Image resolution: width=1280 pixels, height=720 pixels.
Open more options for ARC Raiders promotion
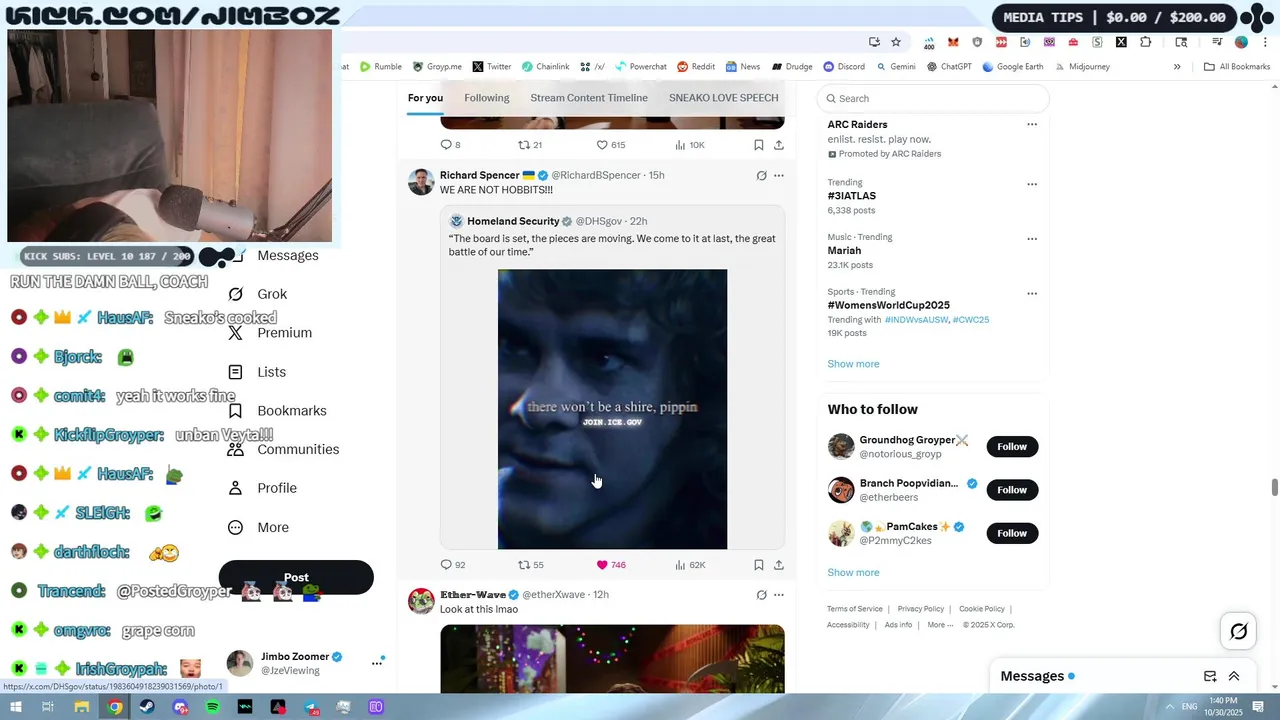1032,125
